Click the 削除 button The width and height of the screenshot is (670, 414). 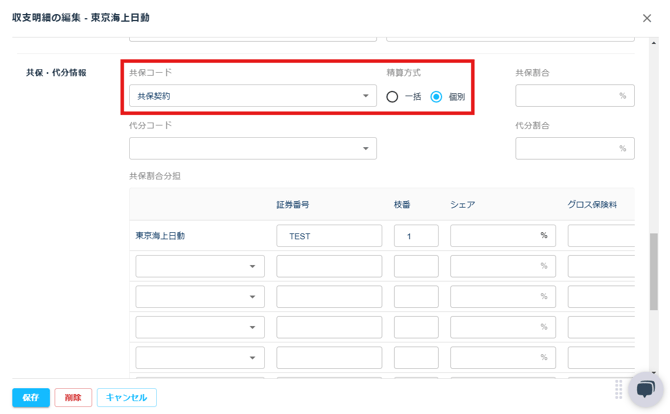point(73,397)
